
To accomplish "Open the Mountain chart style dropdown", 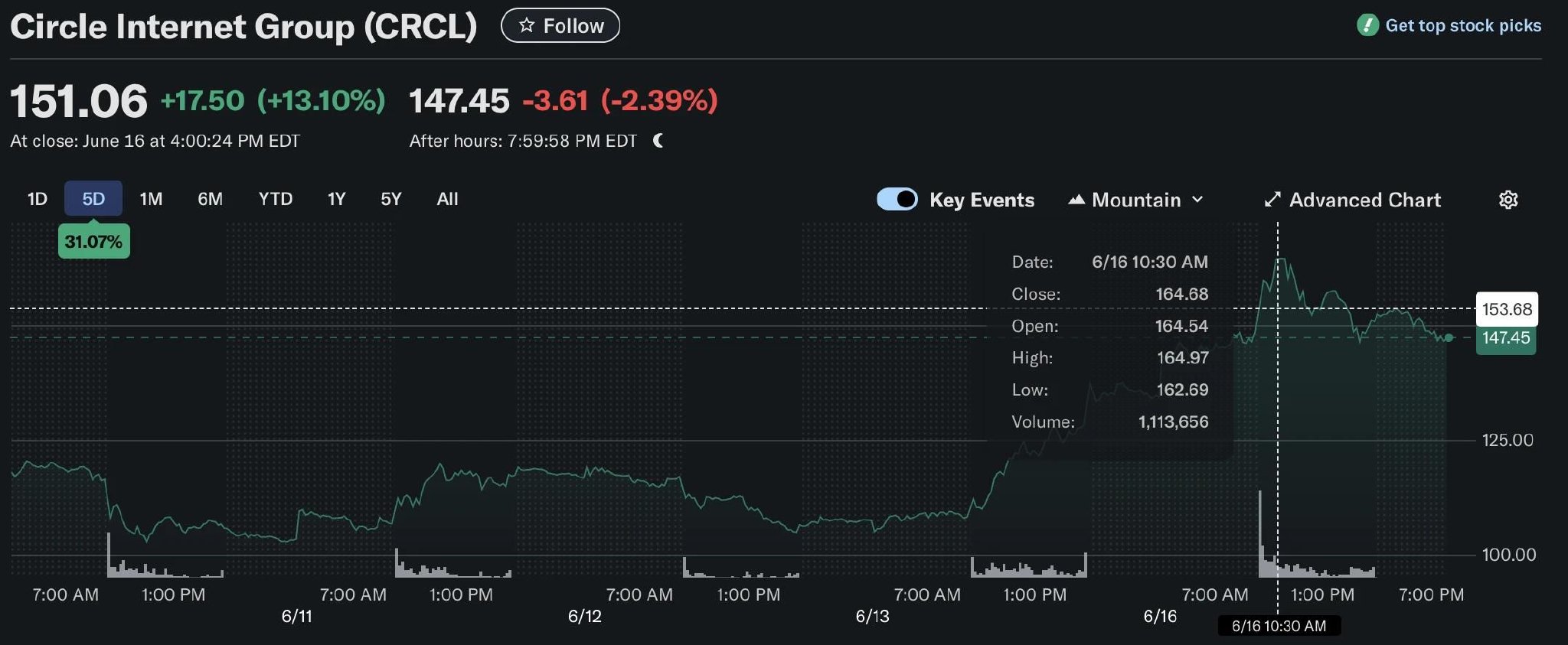I will (1136, 200).
